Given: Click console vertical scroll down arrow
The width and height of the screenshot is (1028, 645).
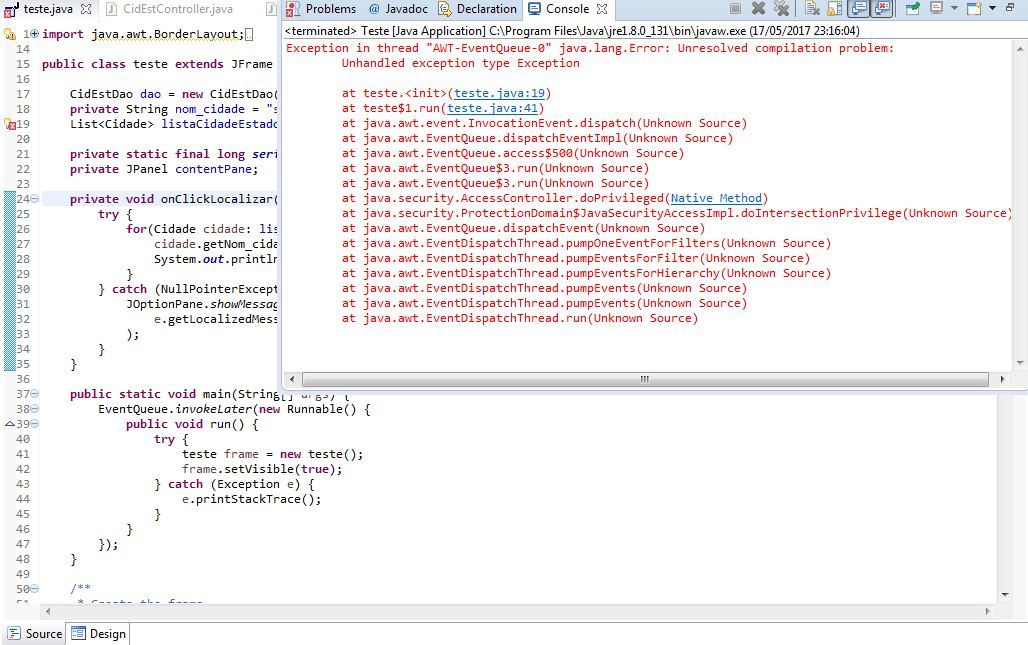Looking at the screenshot, I should pyautogui.click(x=1020, y=362).
